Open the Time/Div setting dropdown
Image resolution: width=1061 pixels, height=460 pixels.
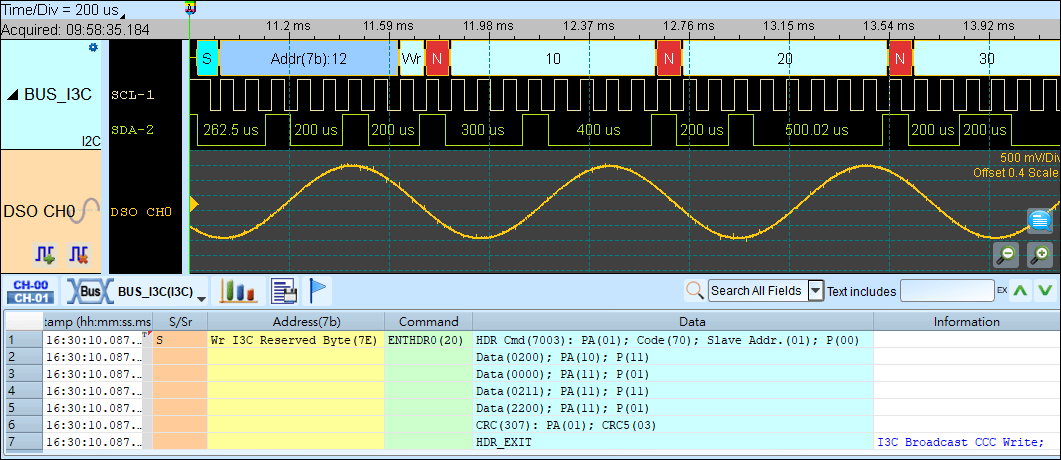click(123, 15)
